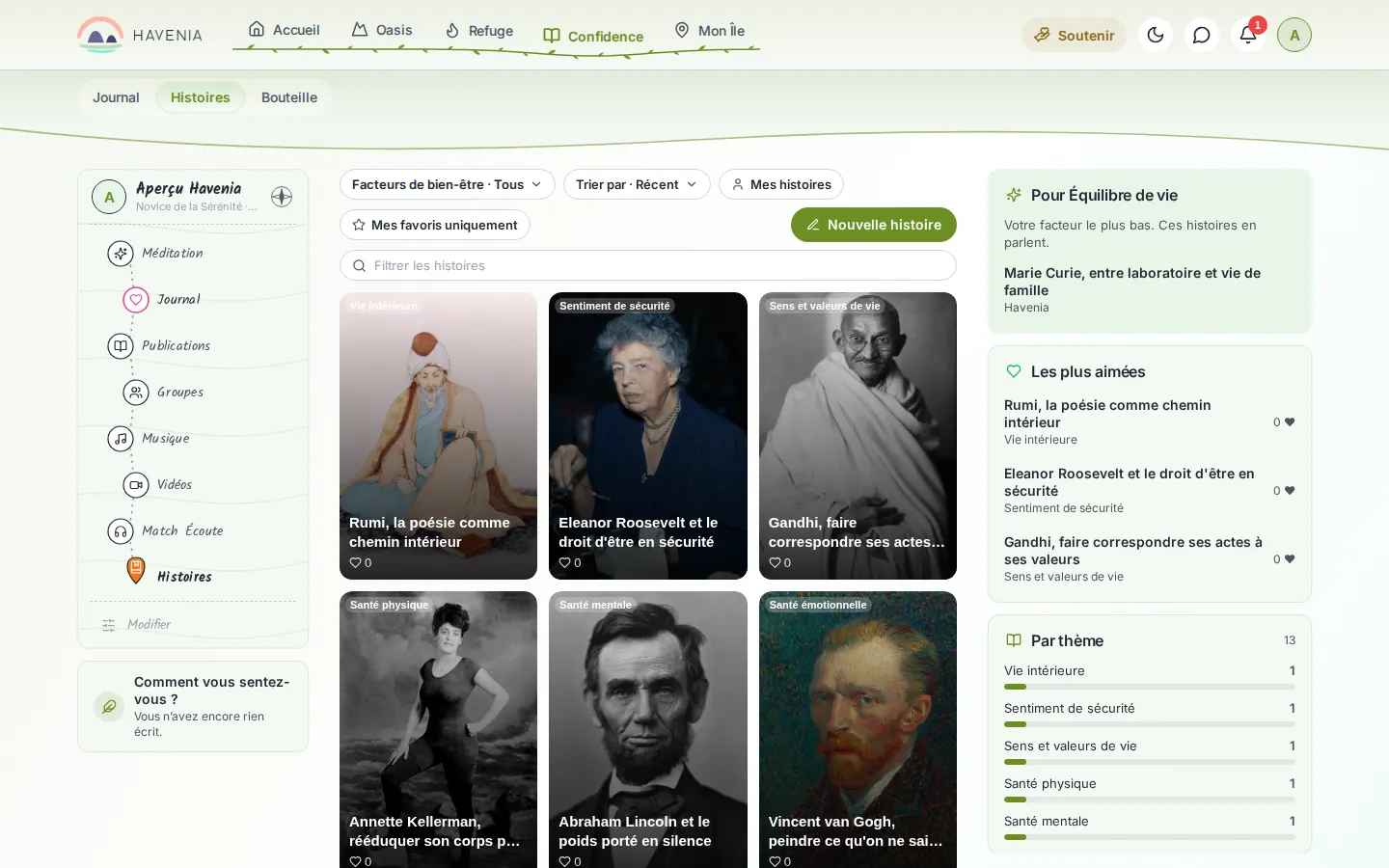Open the Abraham Lincoln story card
This screenshot has width=1389, height=868.
coord(648,729)
